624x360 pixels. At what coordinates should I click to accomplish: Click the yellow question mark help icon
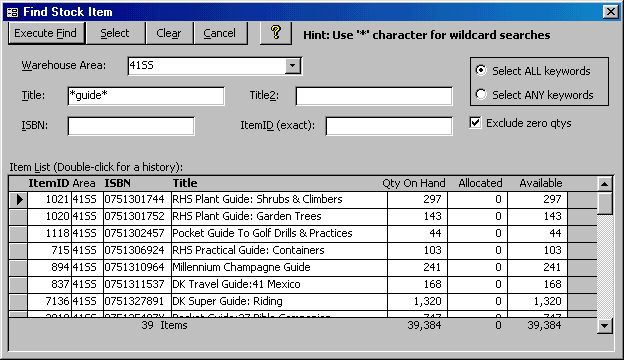[x=275, y=33]
